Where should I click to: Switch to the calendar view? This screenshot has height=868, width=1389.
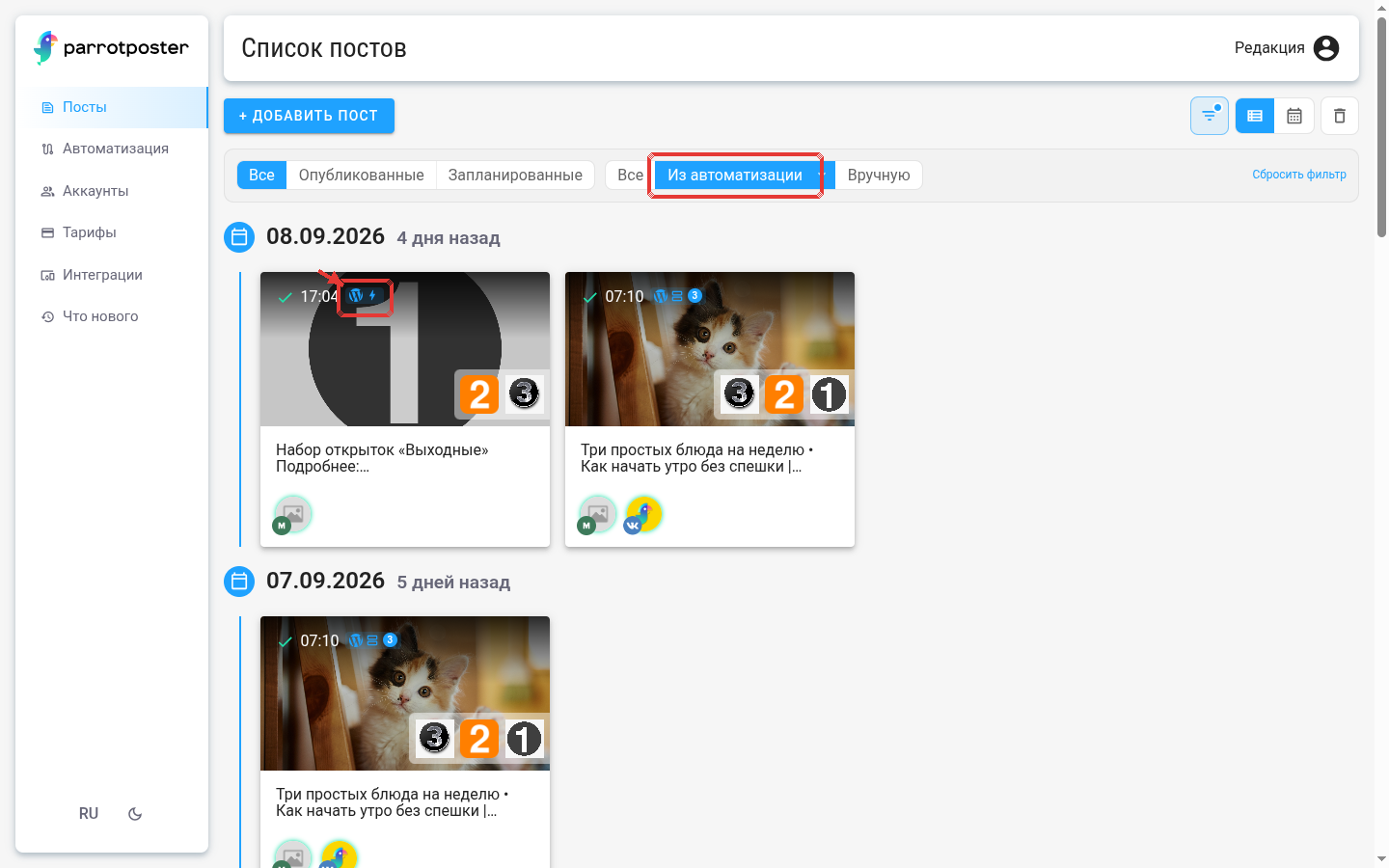click(x=1294, y=116)
